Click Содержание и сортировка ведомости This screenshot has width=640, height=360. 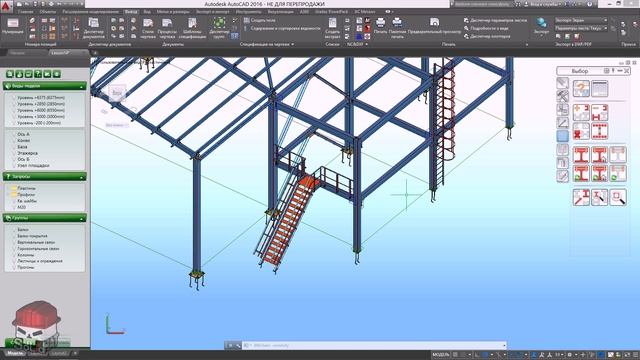[282, 29]
